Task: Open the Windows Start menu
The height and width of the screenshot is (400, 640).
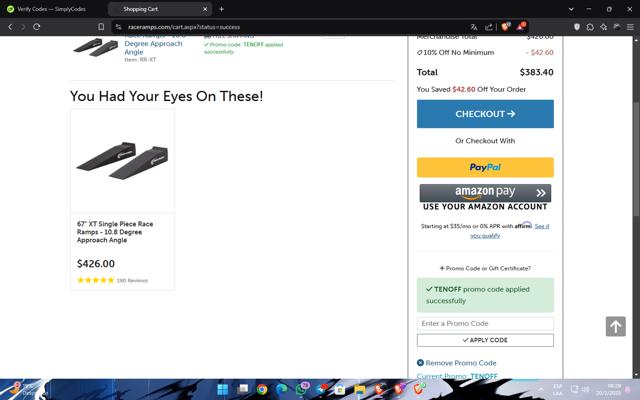Action: pos(223,389)
